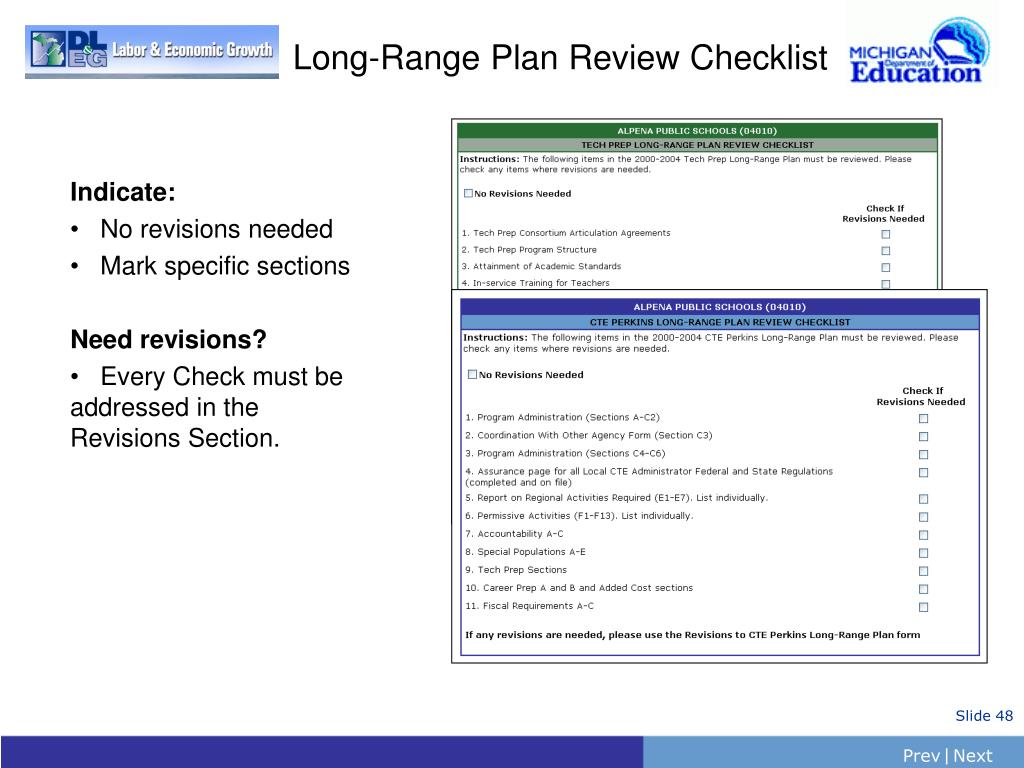Click the Michigan Department of Education logo
This screenshot has height=768, width=1024.
(920, 50)
